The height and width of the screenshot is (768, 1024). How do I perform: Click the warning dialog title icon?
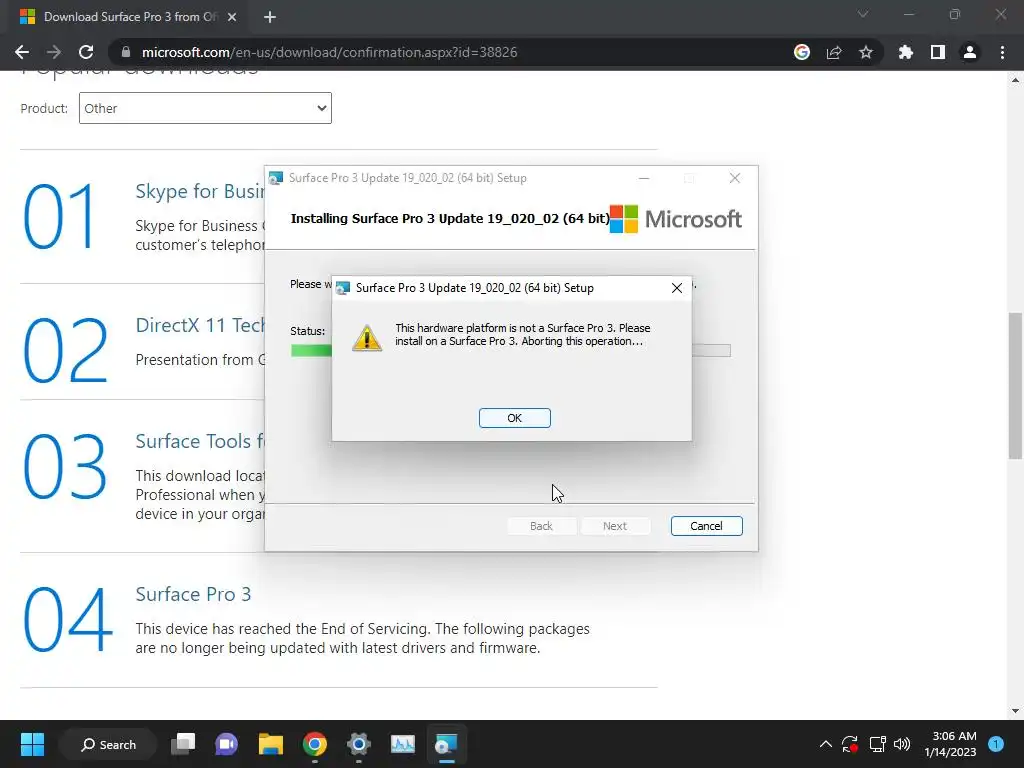click(x=343, y=288)
